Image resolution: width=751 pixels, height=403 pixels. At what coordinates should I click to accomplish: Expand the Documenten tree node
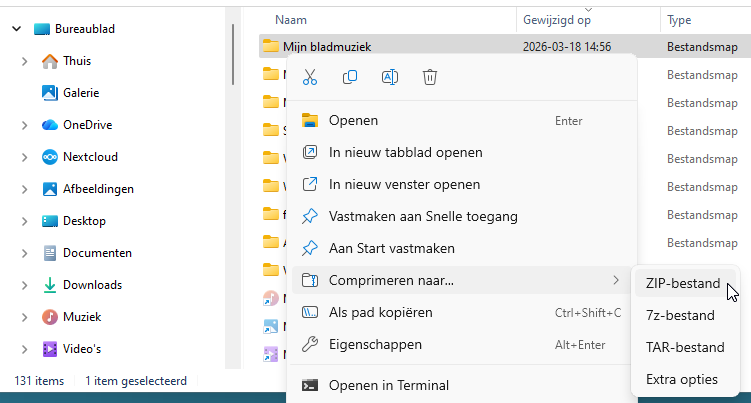[x=24, y=253]
